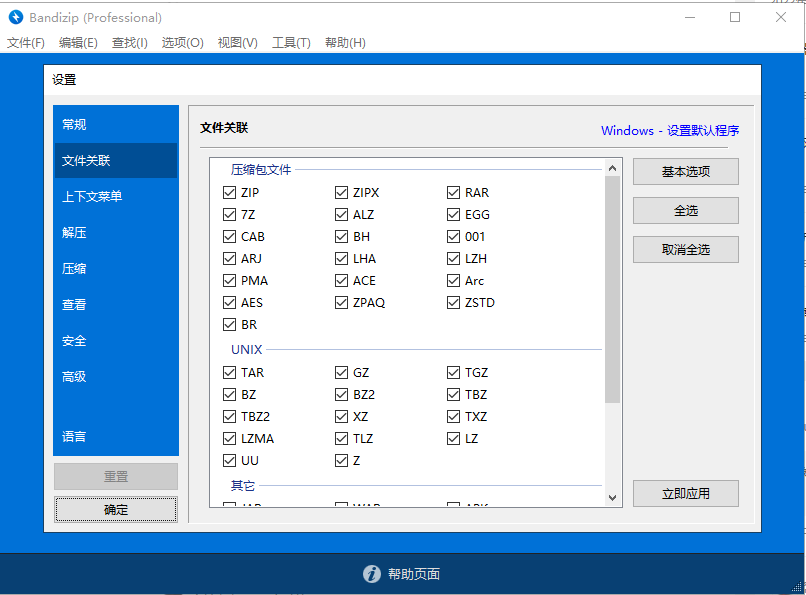Open the 工具(T) menu
This screenshot has width=806, height=595.
[x=291, y=43]
